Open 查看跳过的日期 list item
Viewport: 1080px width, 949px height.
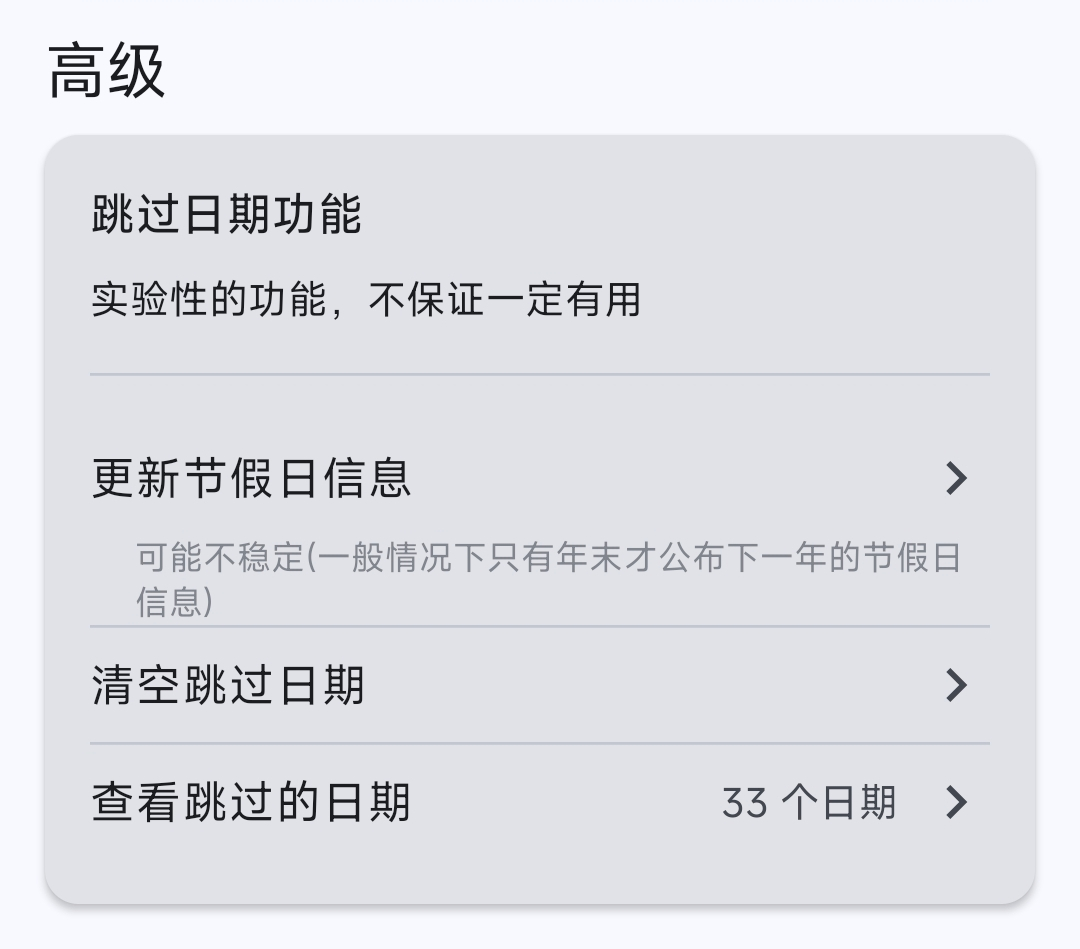(251, 802)
